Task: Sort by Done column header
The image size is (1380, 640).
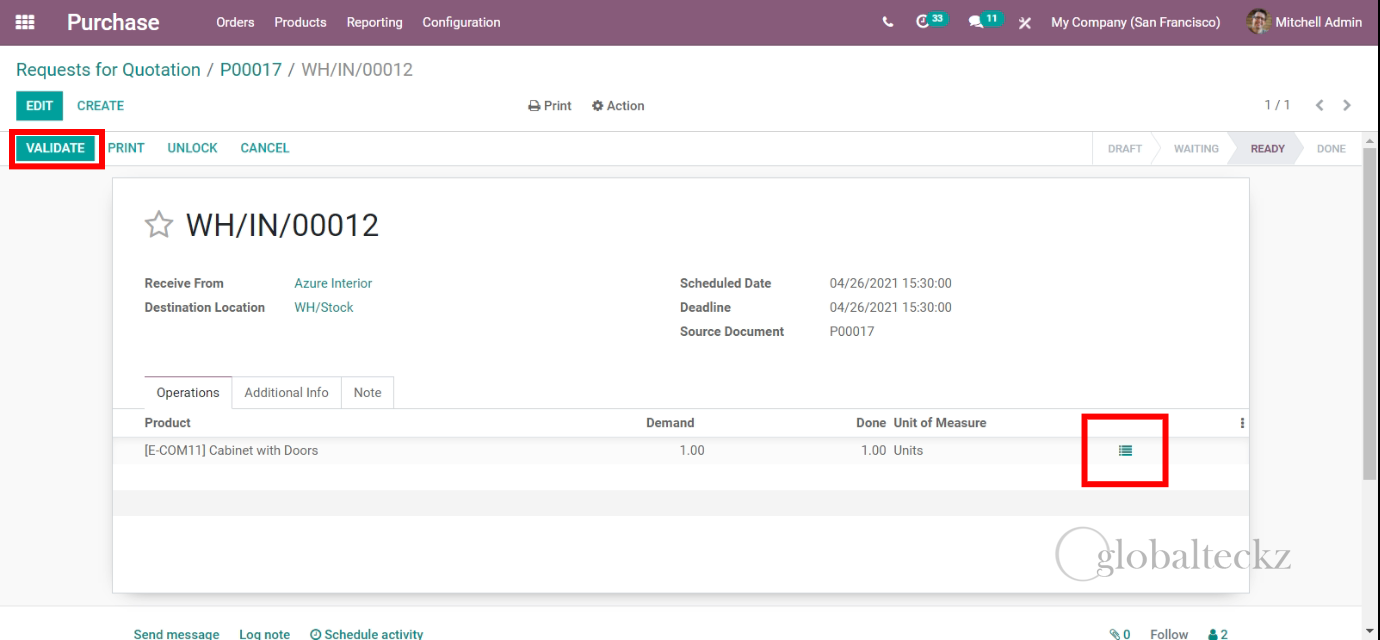Action: click(x=871, y=423)
